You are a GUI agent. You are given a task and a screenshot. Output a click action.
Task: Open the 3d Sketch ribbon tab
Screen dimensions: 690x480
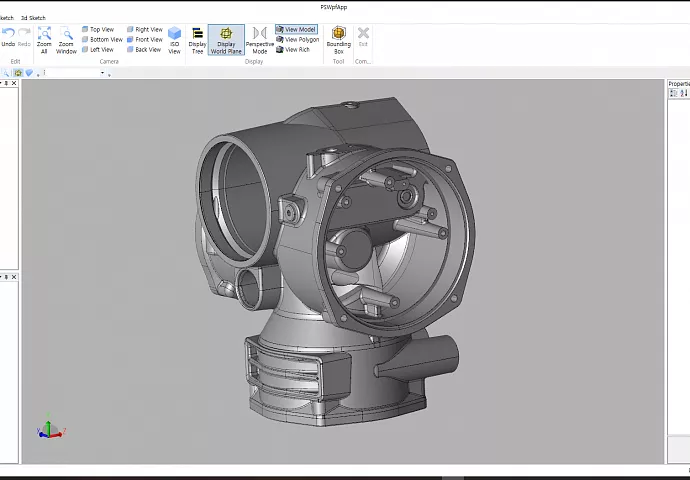click(x=33, y=18)
